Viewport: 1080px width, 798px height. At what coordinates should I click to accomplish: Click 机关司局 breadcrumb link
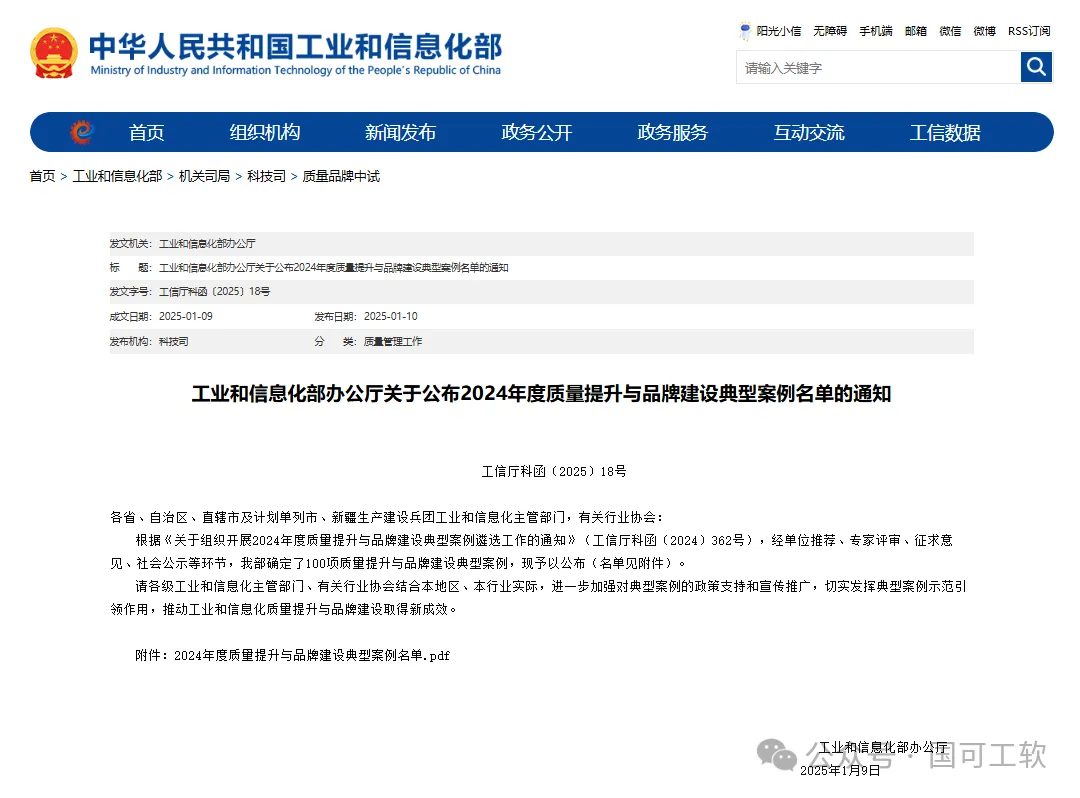204,176
